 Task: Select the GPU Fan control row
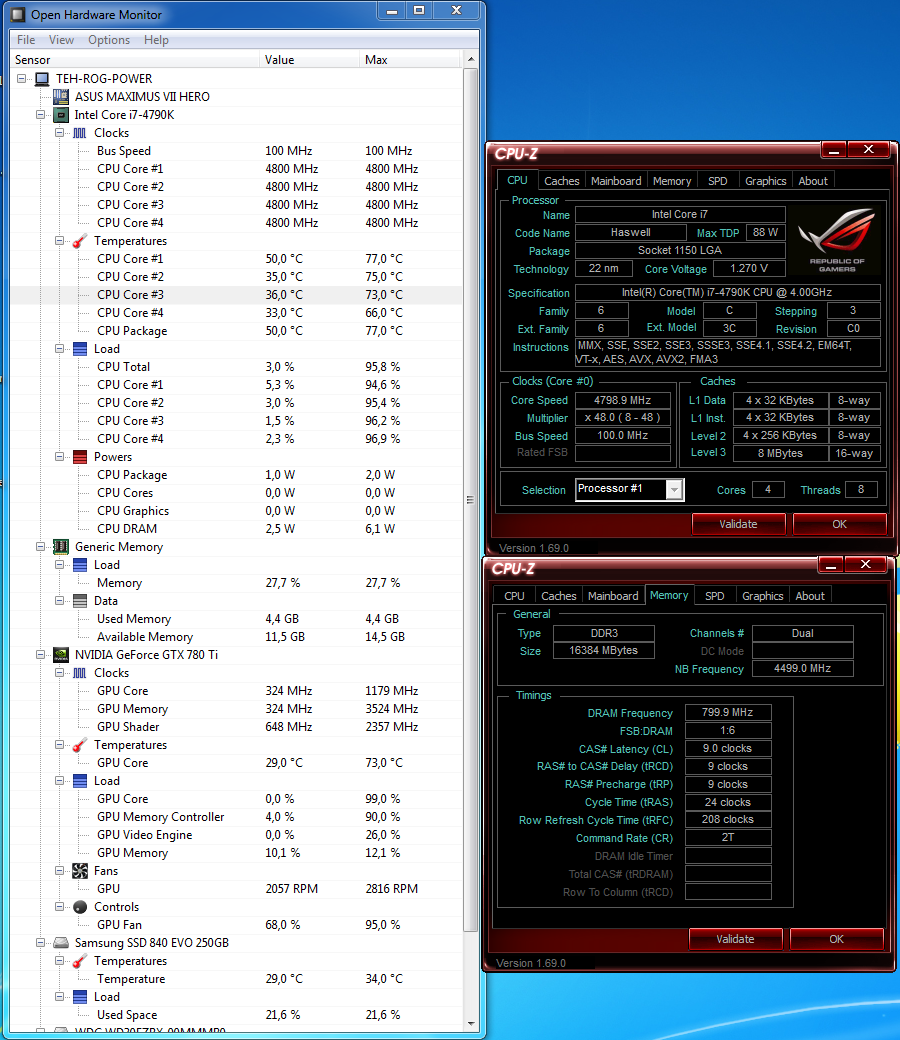(x=236, y=925)
